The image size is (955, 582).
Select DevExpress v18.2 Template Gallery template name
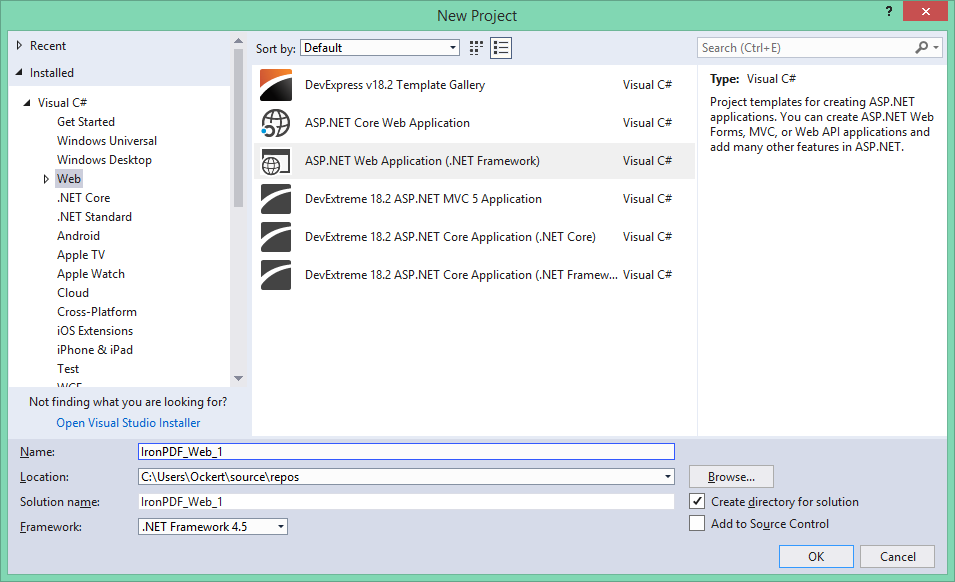(395, 85)
